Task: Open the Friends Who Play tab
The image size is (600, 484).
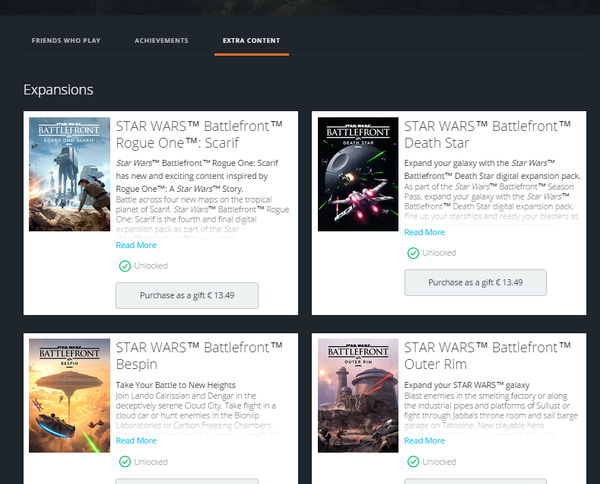Action: point(66,41)
